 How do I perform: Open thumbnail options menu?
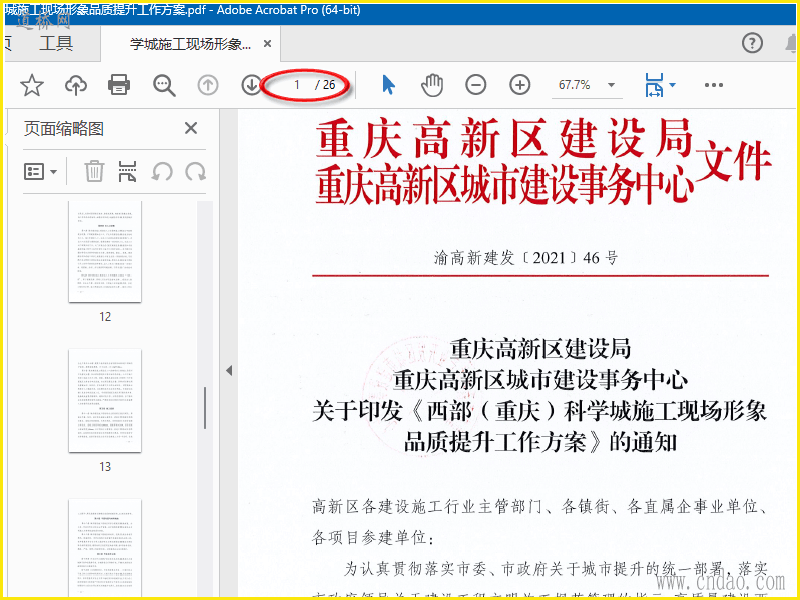40,171
